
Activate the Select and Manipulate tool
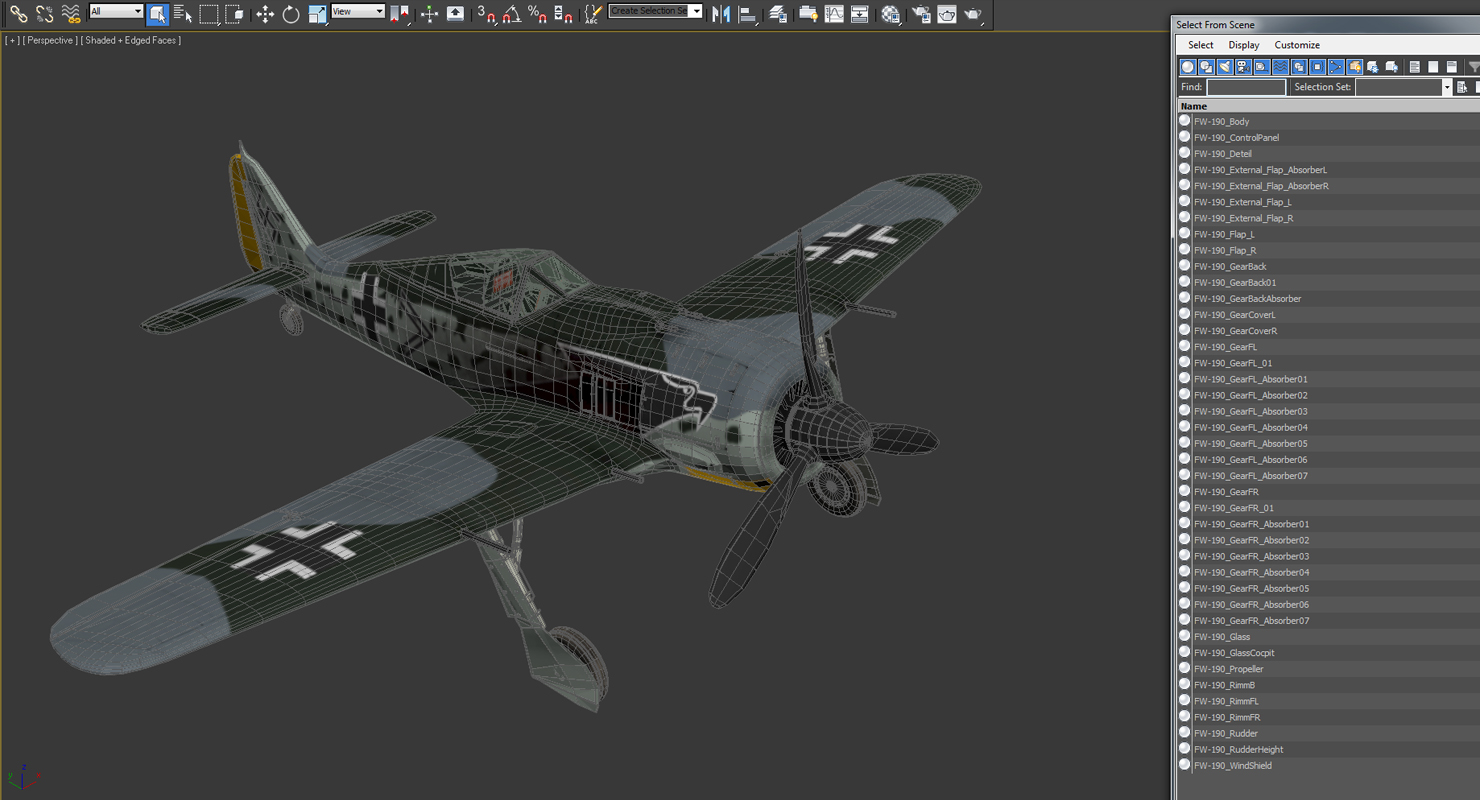pos(429,14)
